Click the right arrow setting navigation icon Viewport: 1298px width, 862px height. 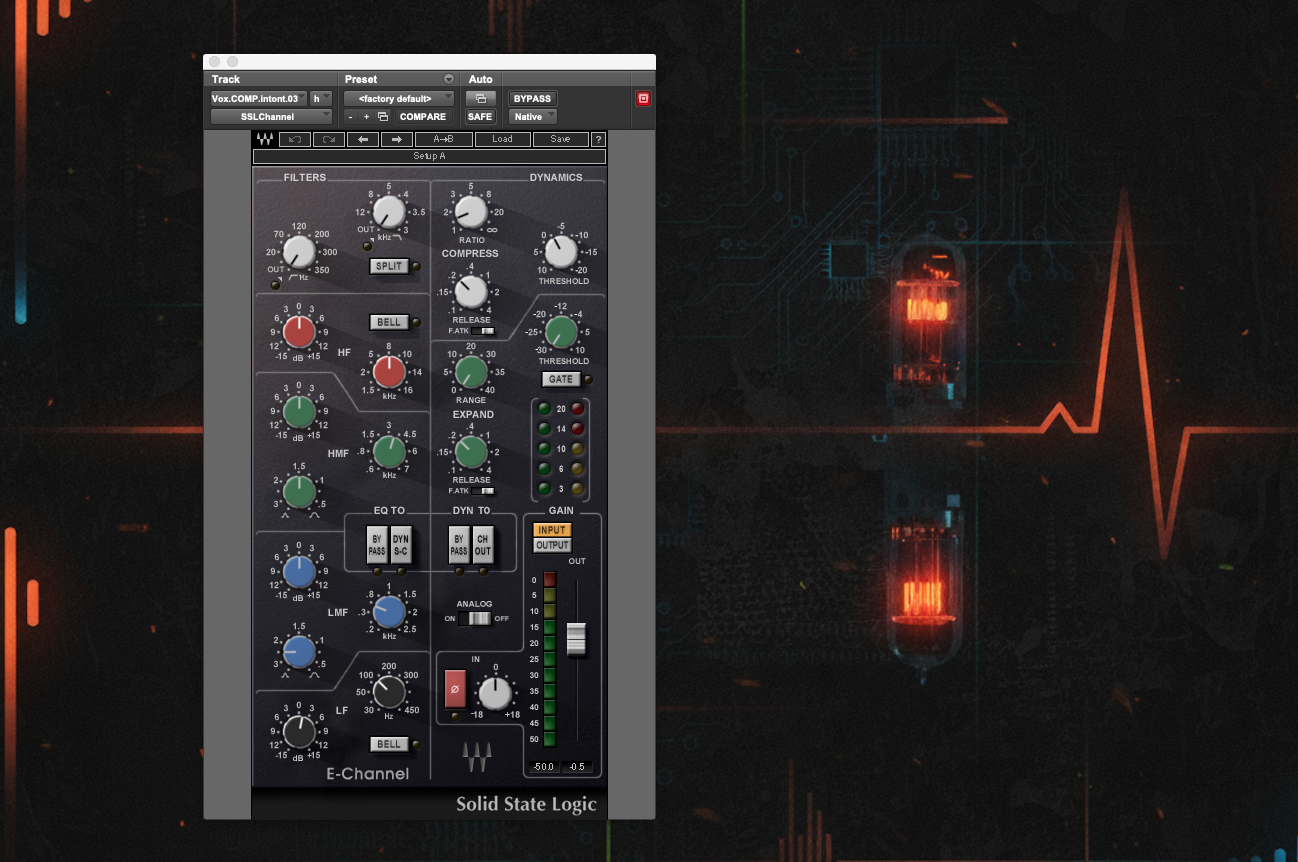point(396,139)
